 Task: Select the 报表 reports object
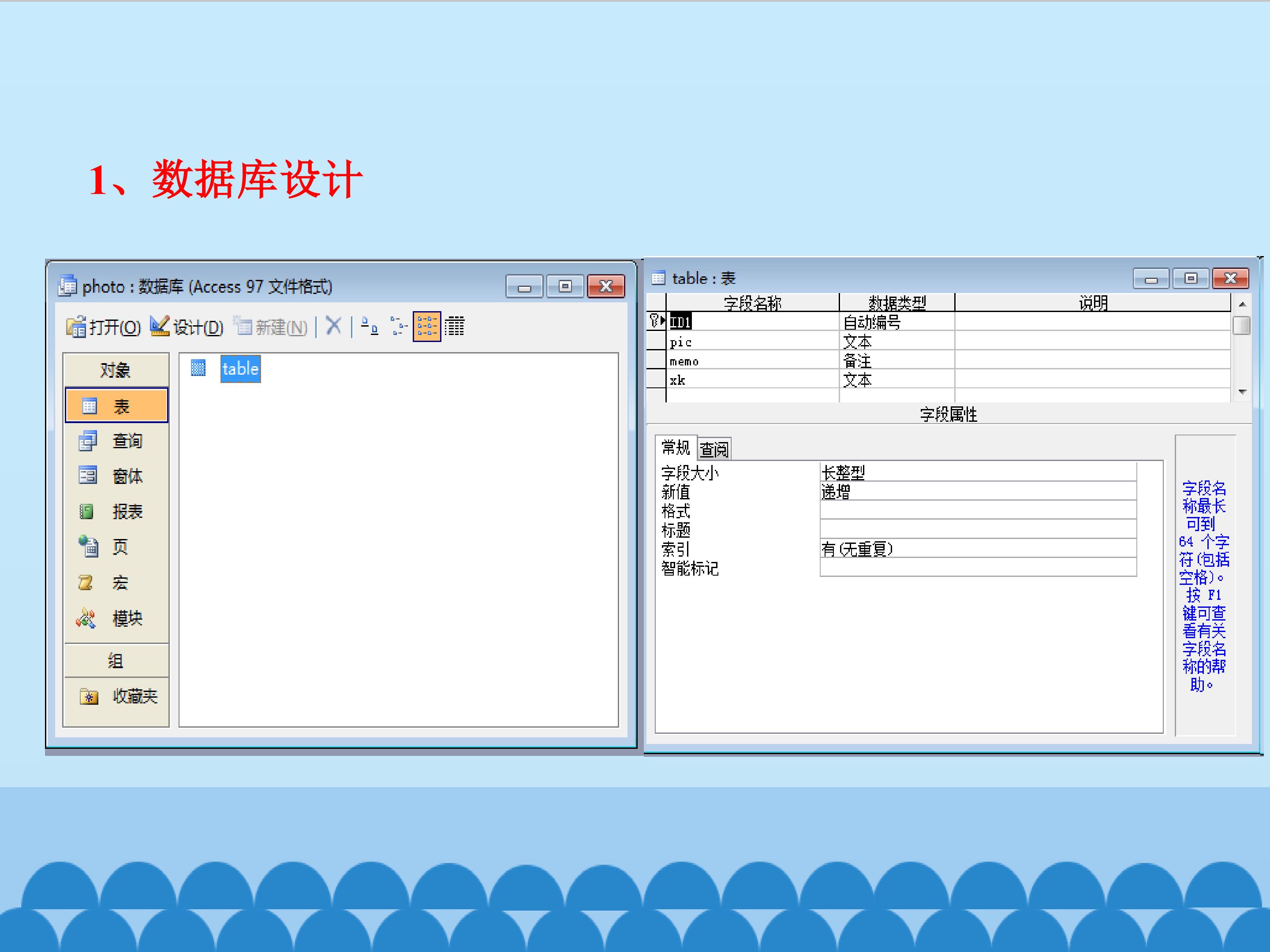point(116,511)
